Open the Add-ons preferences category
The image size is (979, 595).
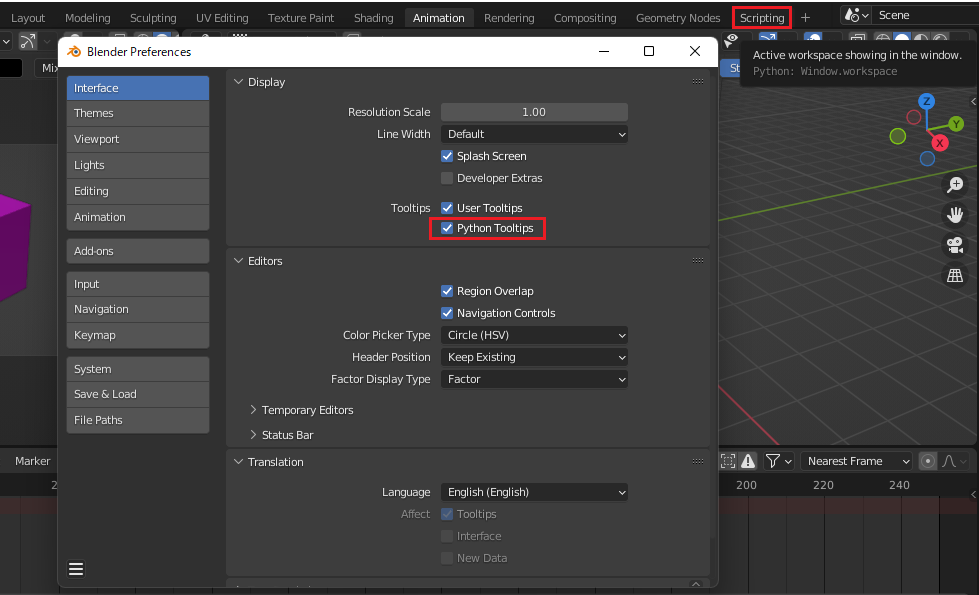click(138, 251)
